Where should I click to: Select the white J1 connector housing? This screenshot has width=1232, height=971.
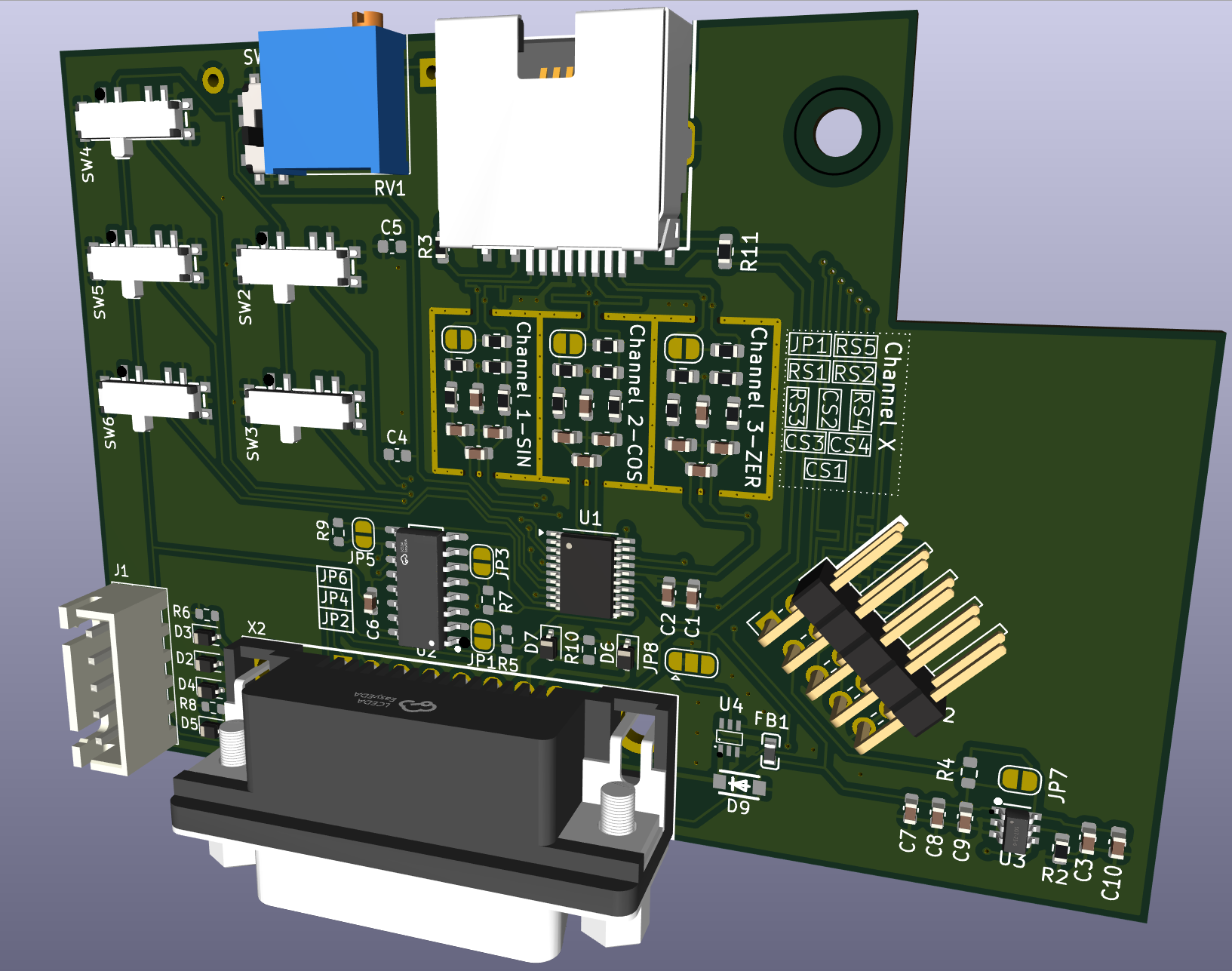[113, 679]
